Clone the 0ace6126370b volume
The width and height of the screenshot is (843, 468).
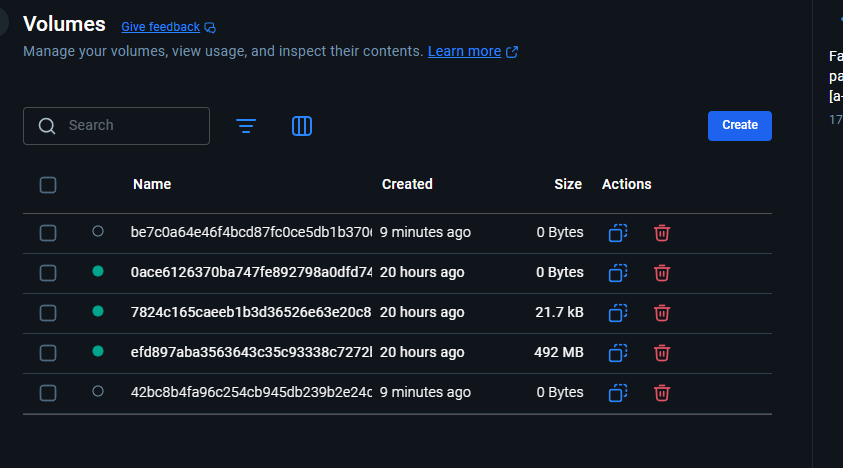tap(618, 273)
